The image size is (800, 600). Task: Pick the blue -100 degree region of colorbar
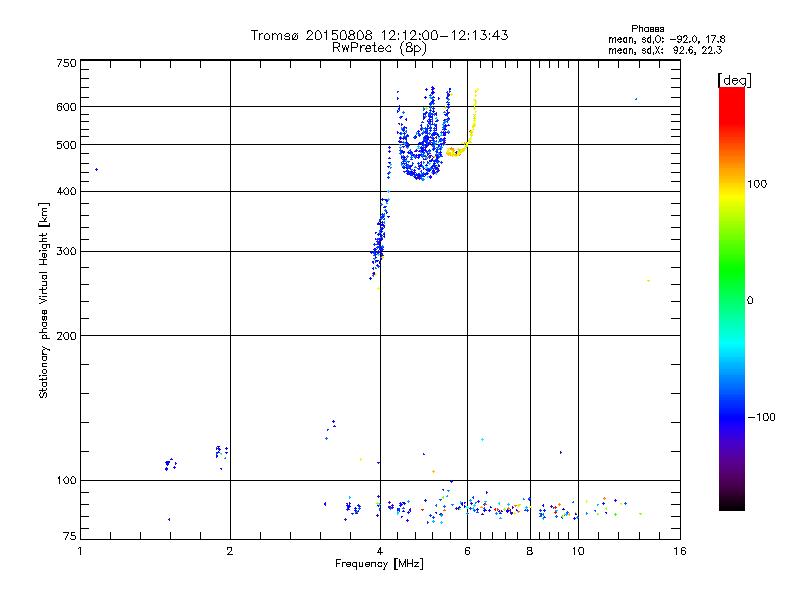point(732,417)
